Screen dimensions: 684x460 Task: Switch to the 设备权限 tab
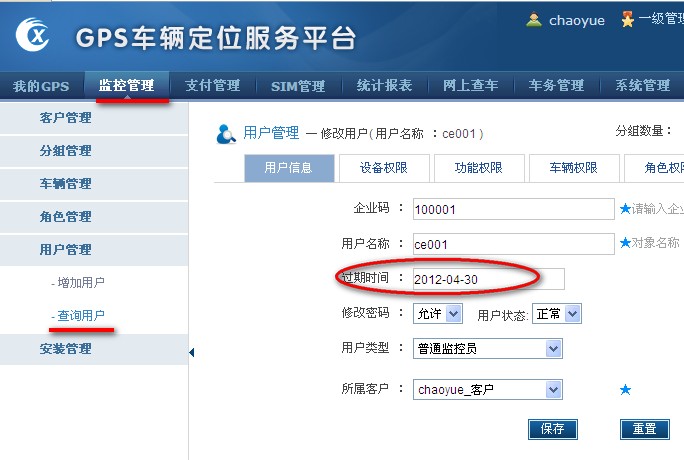(x=385, y=168)
